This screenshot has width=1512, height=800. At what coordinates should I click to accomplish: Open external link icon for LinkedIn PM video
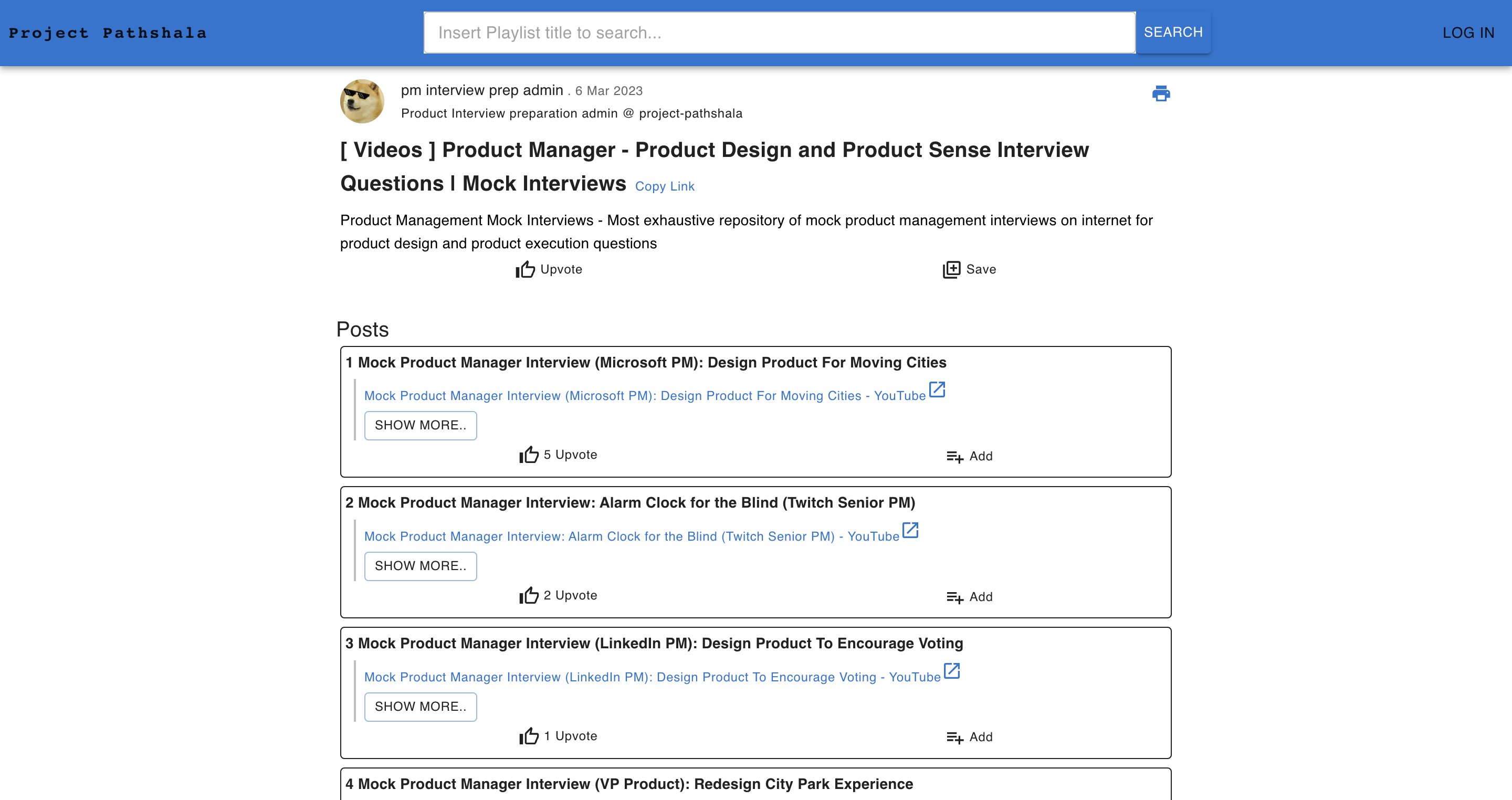coord(951,670)
